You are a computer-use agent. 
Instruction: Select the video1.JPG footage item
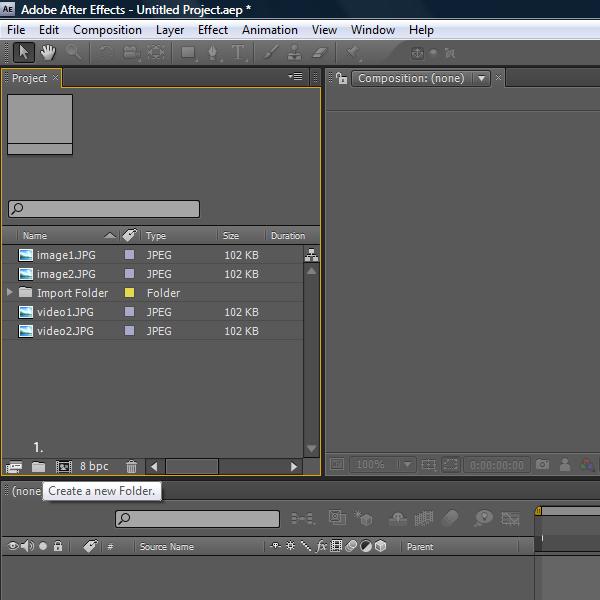[x=152, y=312]
